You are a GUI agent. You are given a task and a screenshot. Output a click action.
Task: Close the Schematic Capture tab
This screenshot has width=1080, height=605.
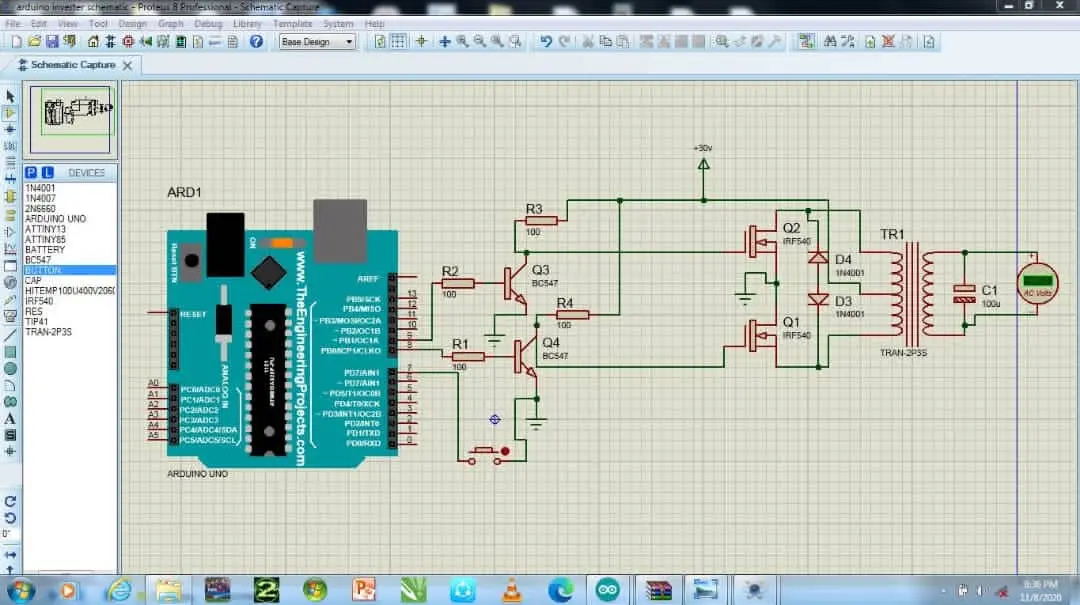tap(127, 65)
